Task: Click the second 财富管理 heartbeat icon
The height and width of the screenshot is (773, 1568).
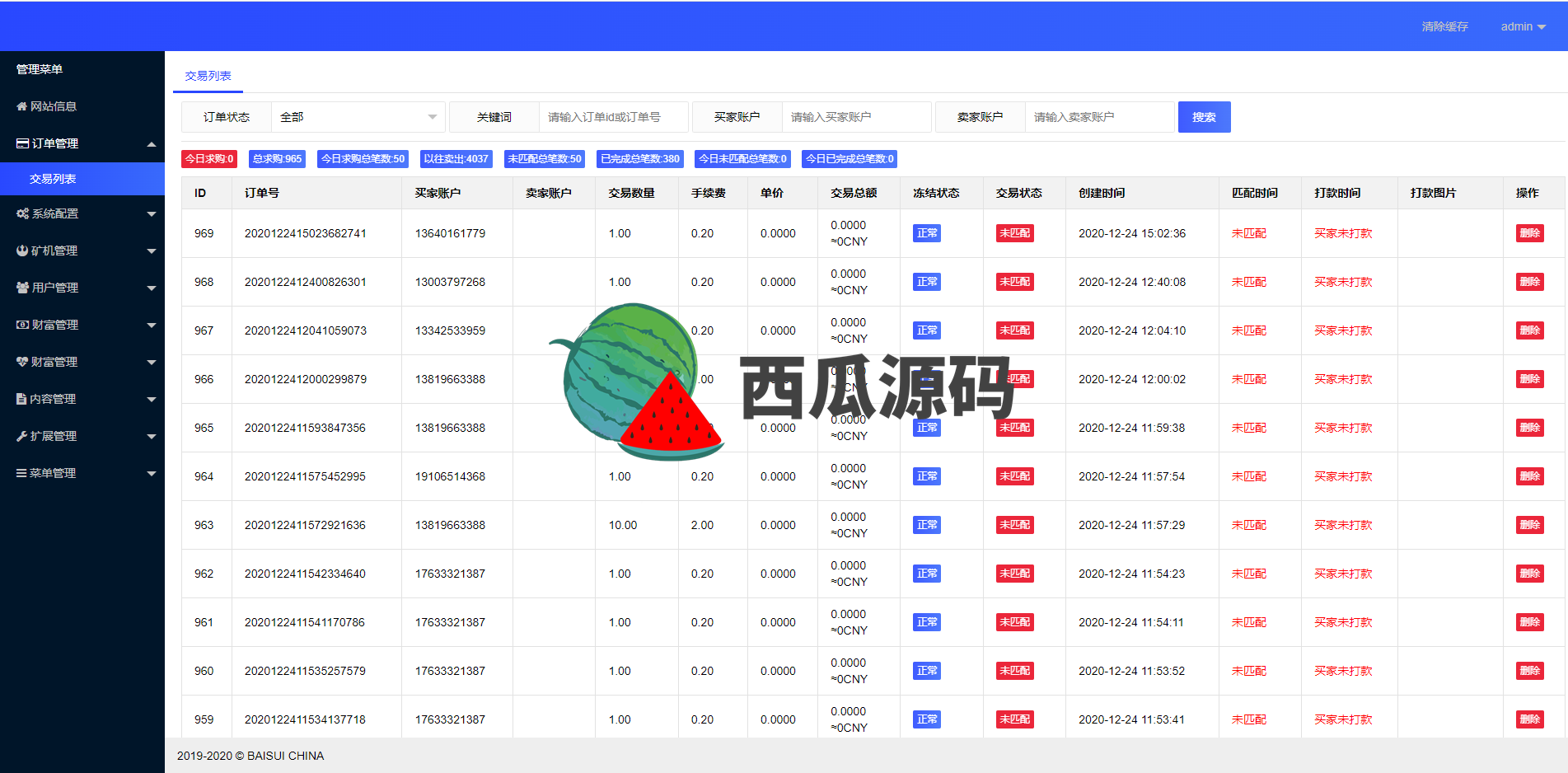Action: 22,362
